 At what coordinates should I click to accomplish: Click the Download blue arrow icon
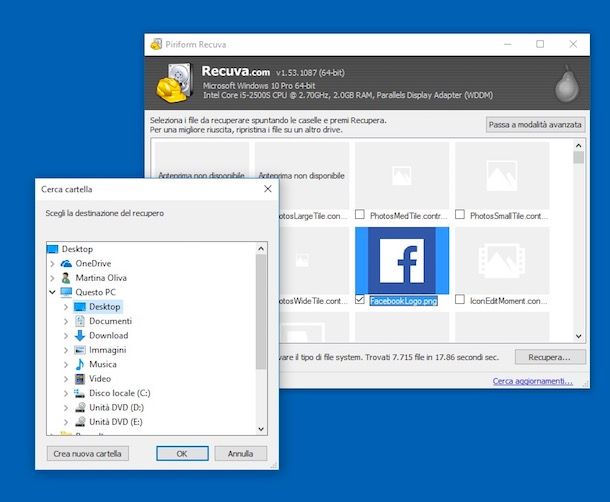tap(80, 335)
